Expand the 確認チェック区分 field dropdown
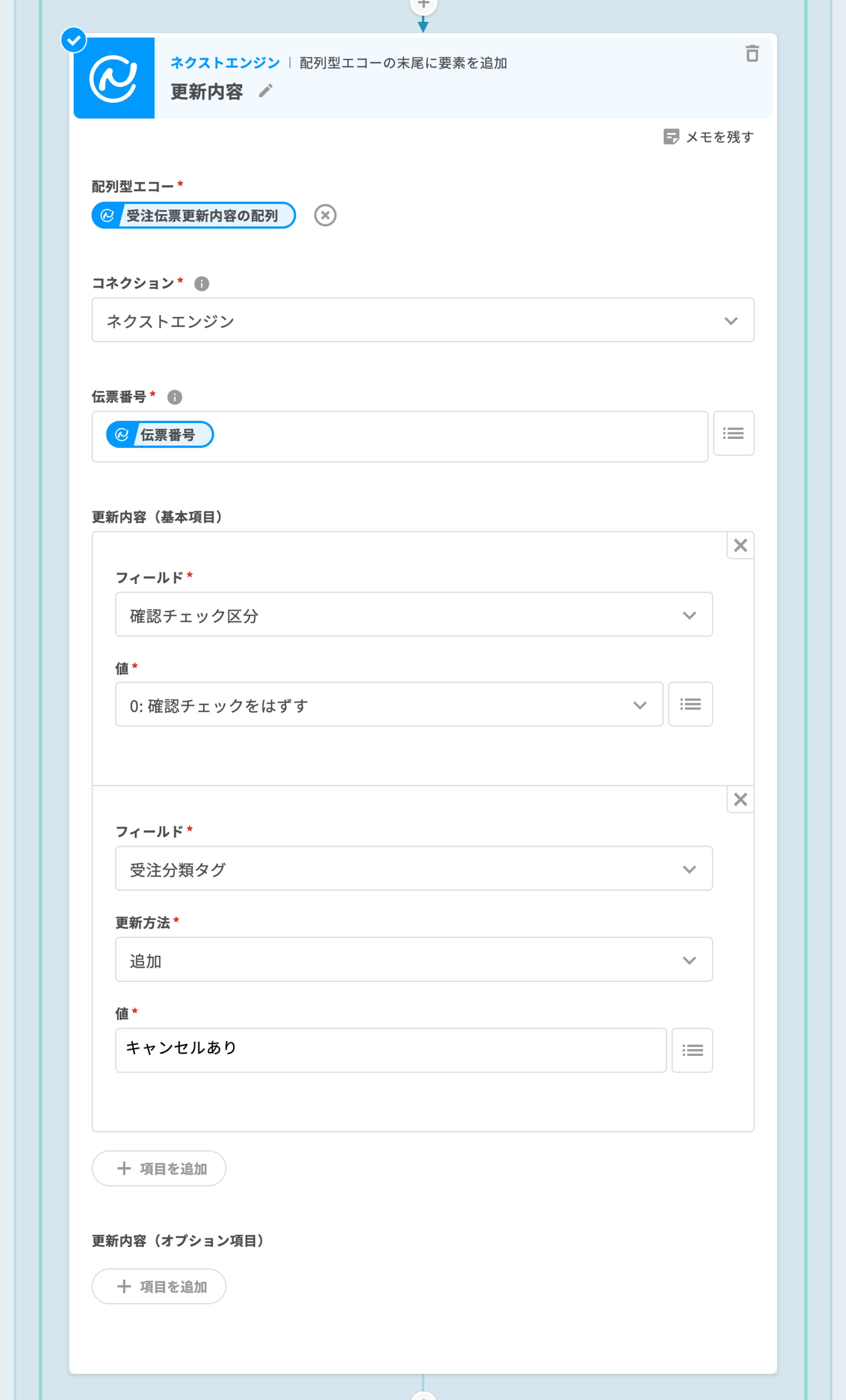Image resolution: width=846 pixels, height=1400 pixels. [414, 615]
